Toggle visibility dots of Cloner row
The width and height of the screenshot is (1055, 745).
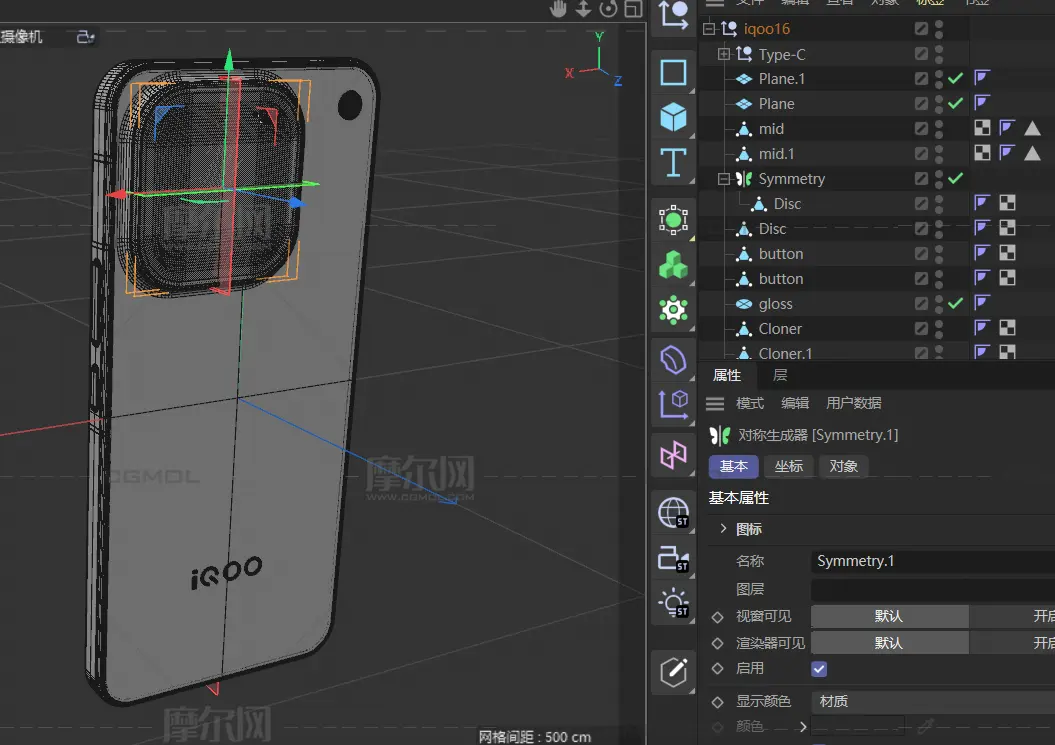(939, 328)
